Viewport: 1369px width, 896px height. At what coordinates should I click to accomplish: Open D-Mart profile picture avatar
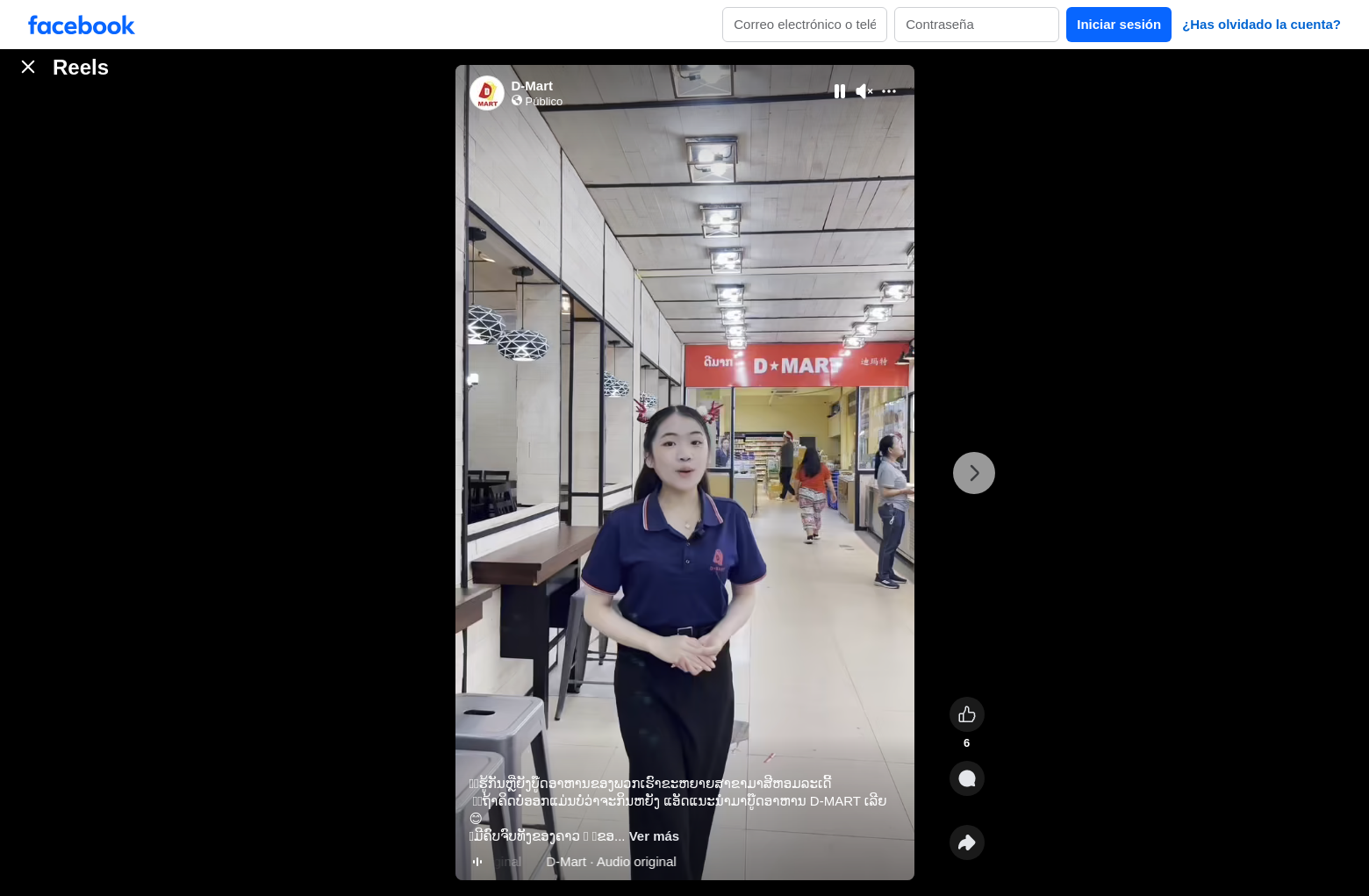487,93
